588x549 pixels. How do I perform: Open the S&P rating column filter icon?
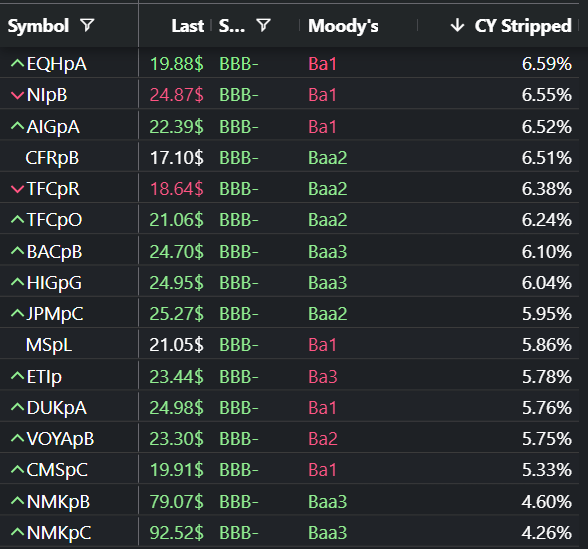(x=264, y=26)
